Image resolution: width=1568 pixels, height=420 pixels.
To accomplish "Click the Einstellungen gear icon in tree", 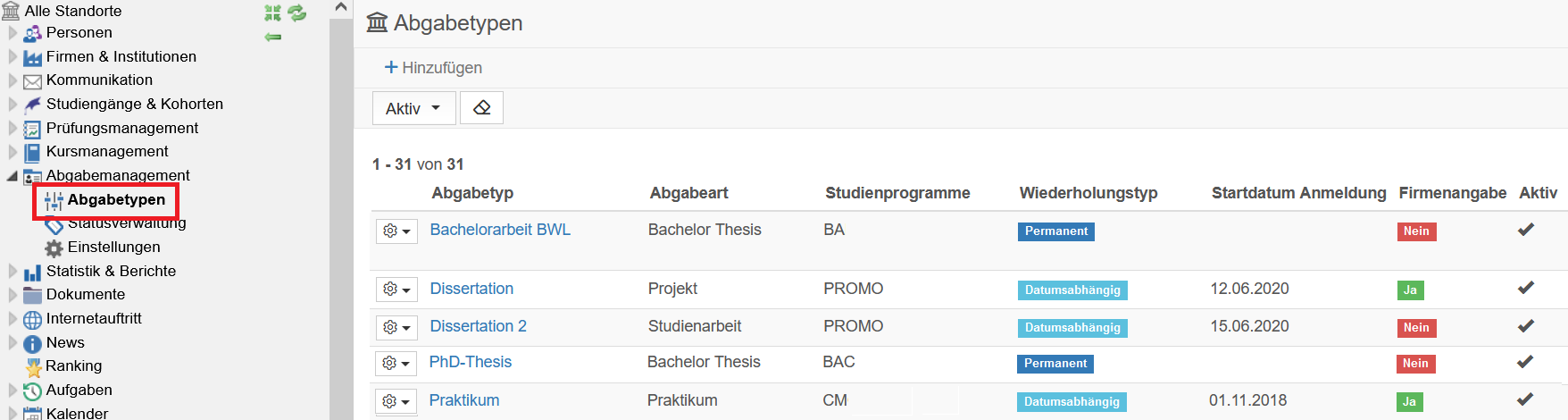I will point(54,248).
